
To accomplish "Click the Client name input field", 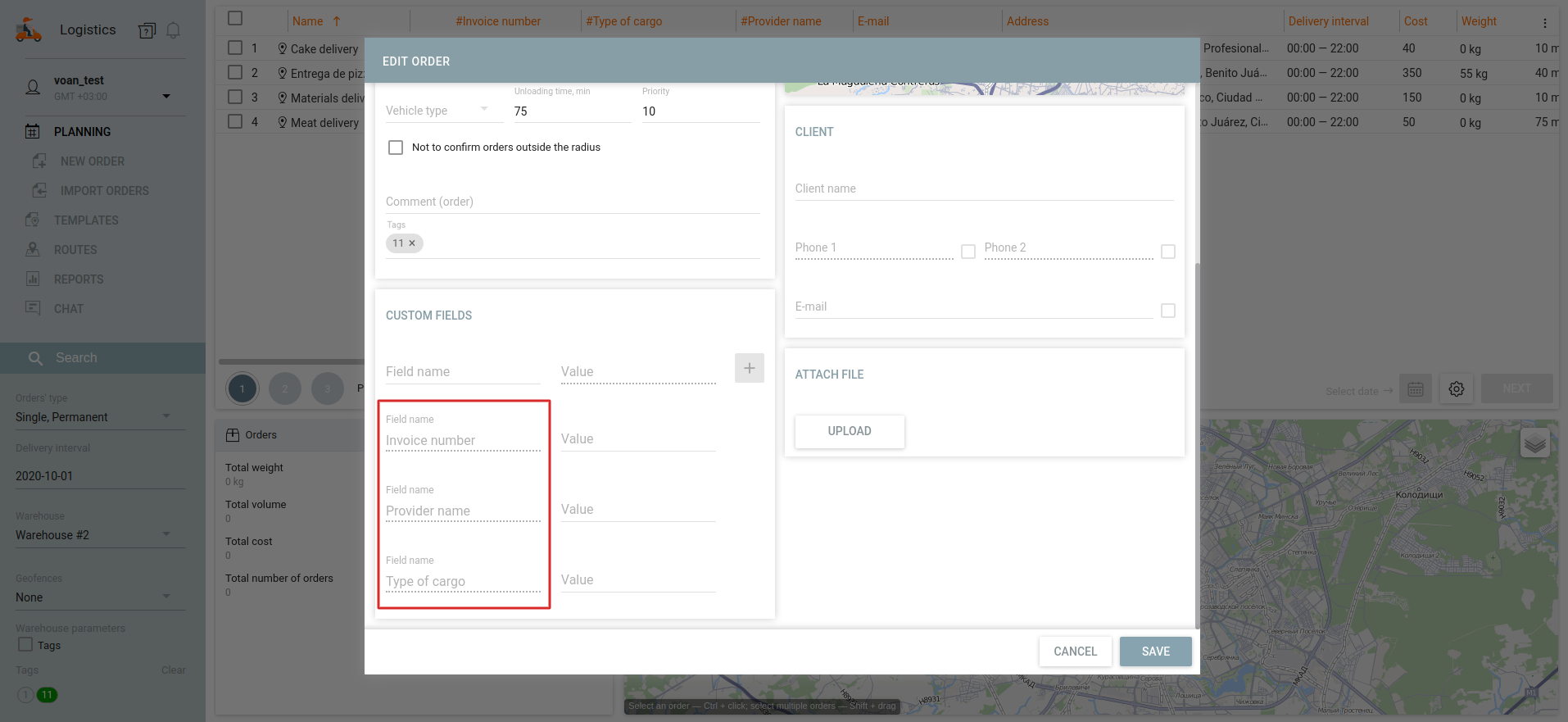I will click(x=983, y=188).
